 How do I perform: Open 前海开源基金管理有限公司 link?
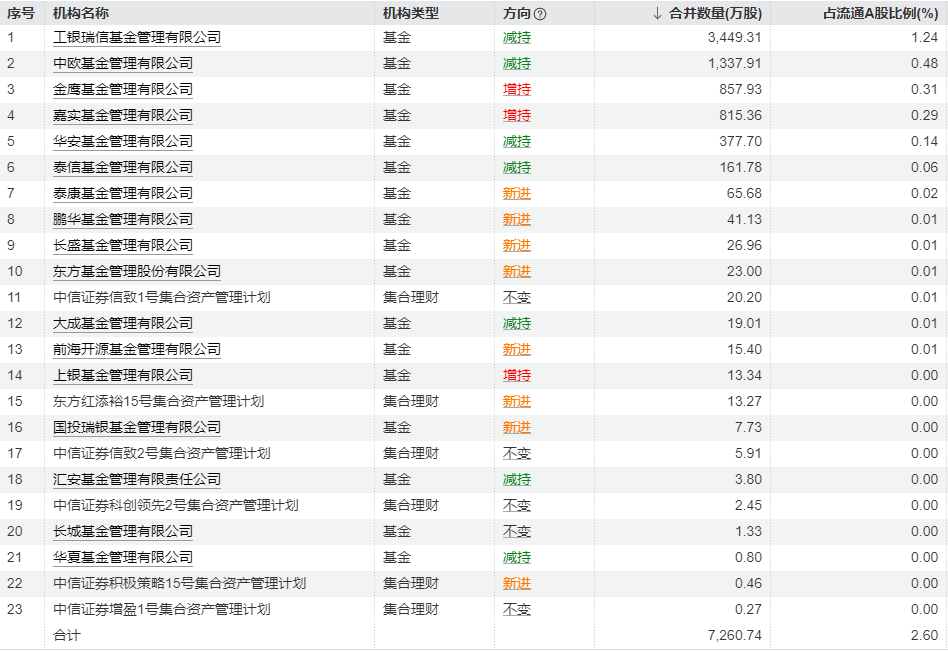click(137, 350)
